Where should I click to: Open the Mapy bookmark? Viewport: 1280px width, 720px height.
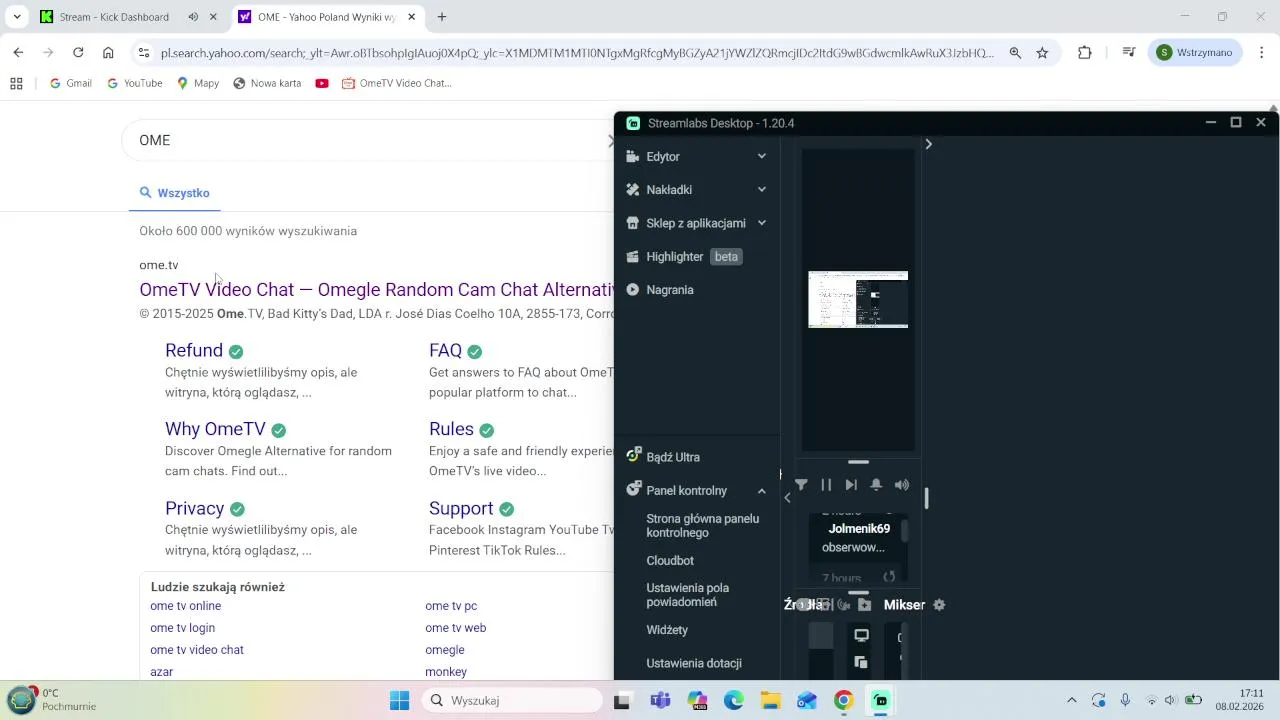[x=197, y=84]
